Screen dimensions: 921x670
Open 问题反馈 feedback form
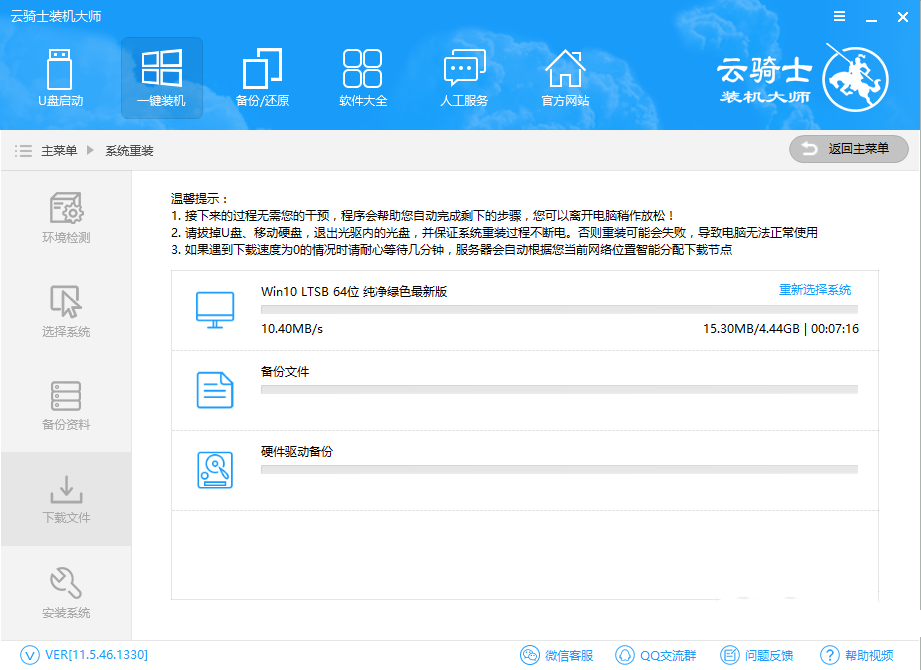(x=756, y=655)
